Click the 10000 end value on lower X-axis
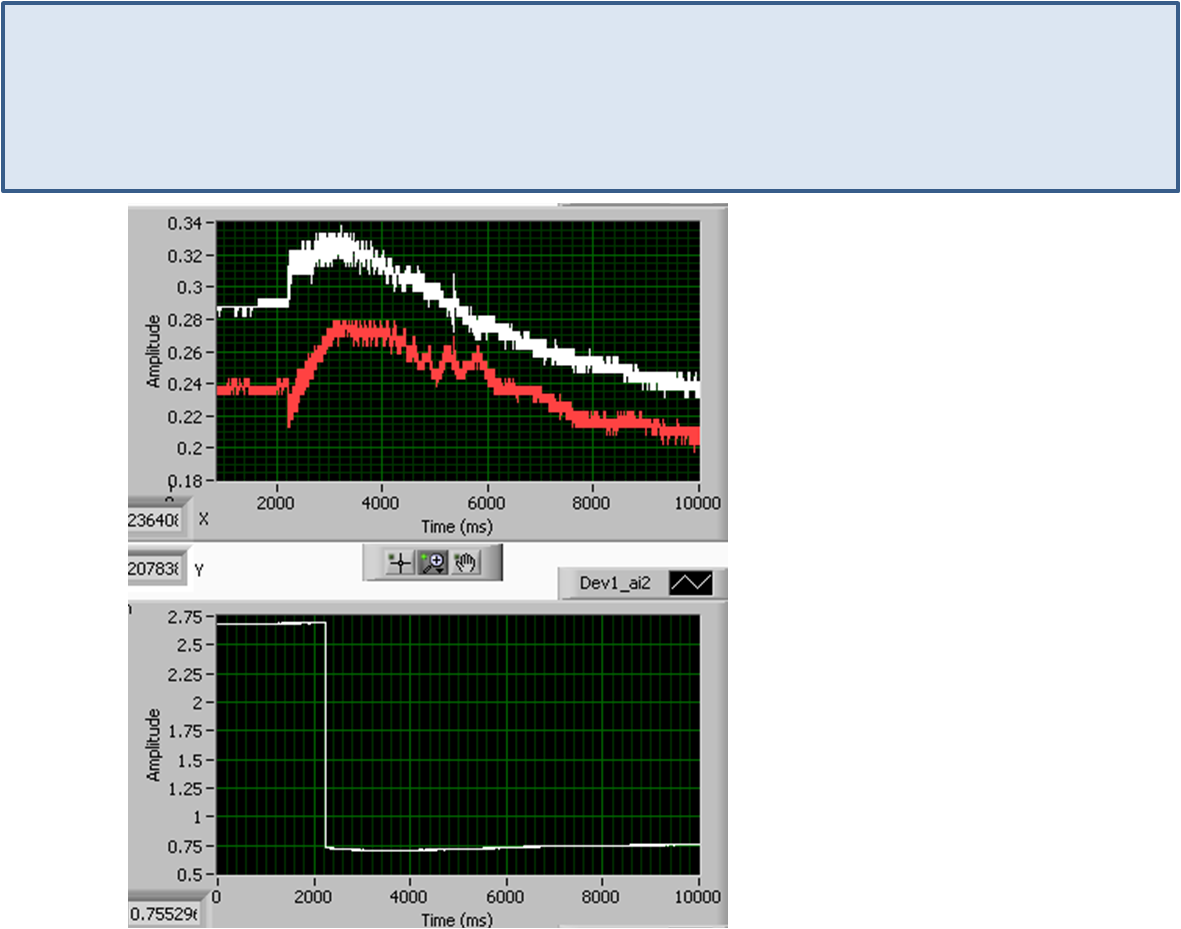This screenshot has width=1181, height=929. coord(698,896)
